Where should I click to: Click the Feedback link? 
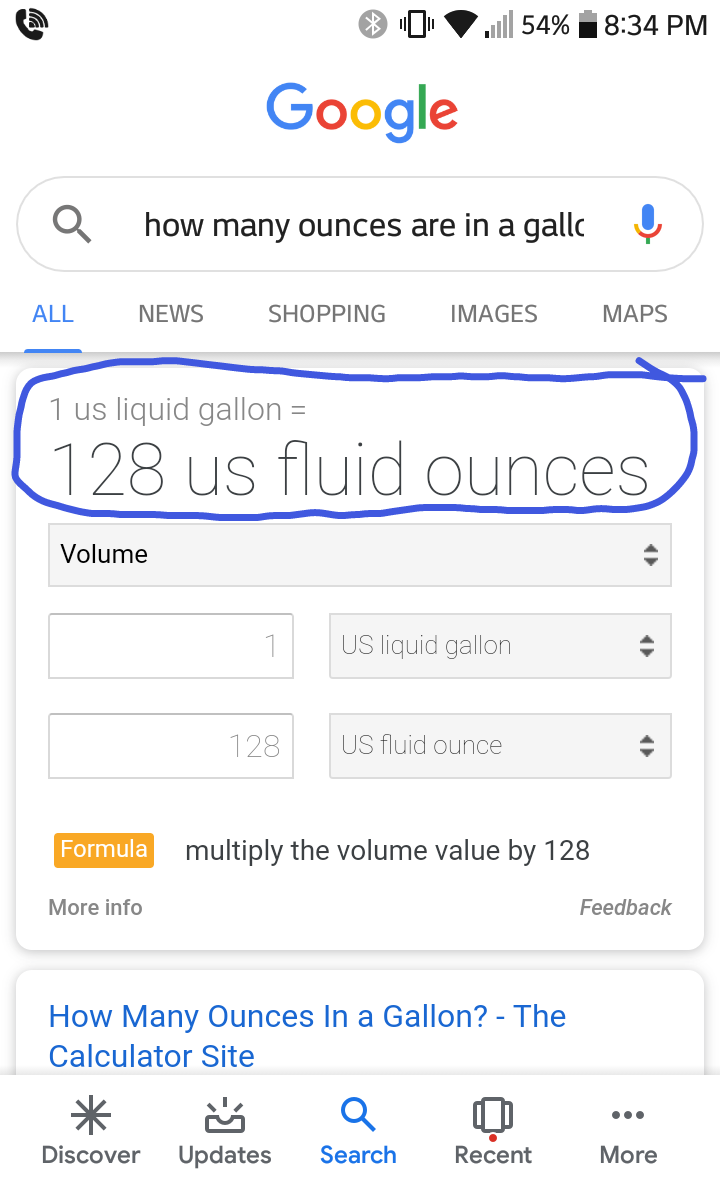point(625,907)
